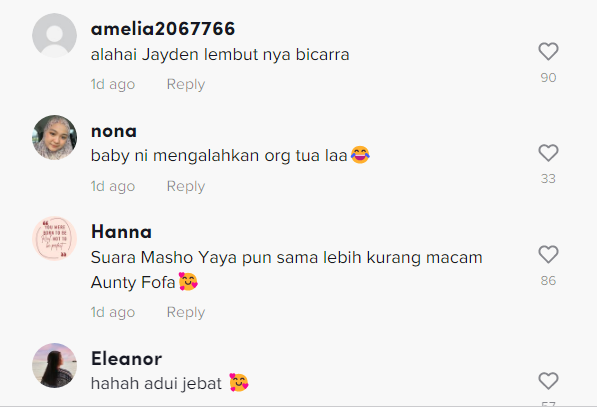Open Eleanor's profile photo
The width and height of the screenshot is (597, 409).
54,366
